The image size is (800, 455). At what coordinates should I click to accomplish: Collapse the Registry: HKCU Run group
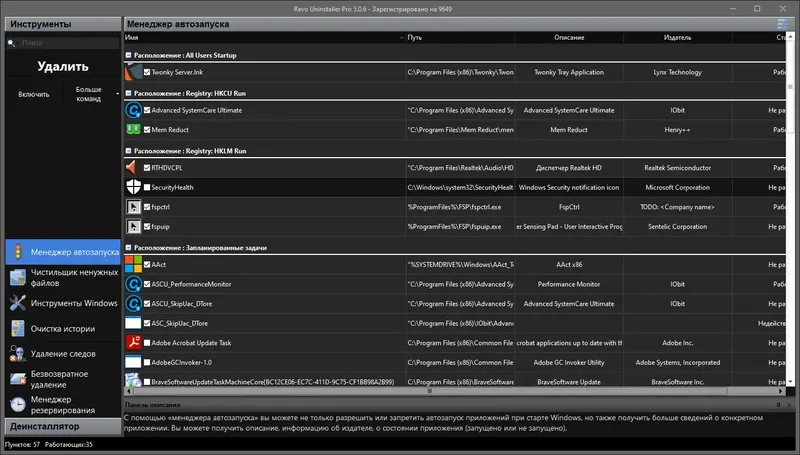point(129,93)
